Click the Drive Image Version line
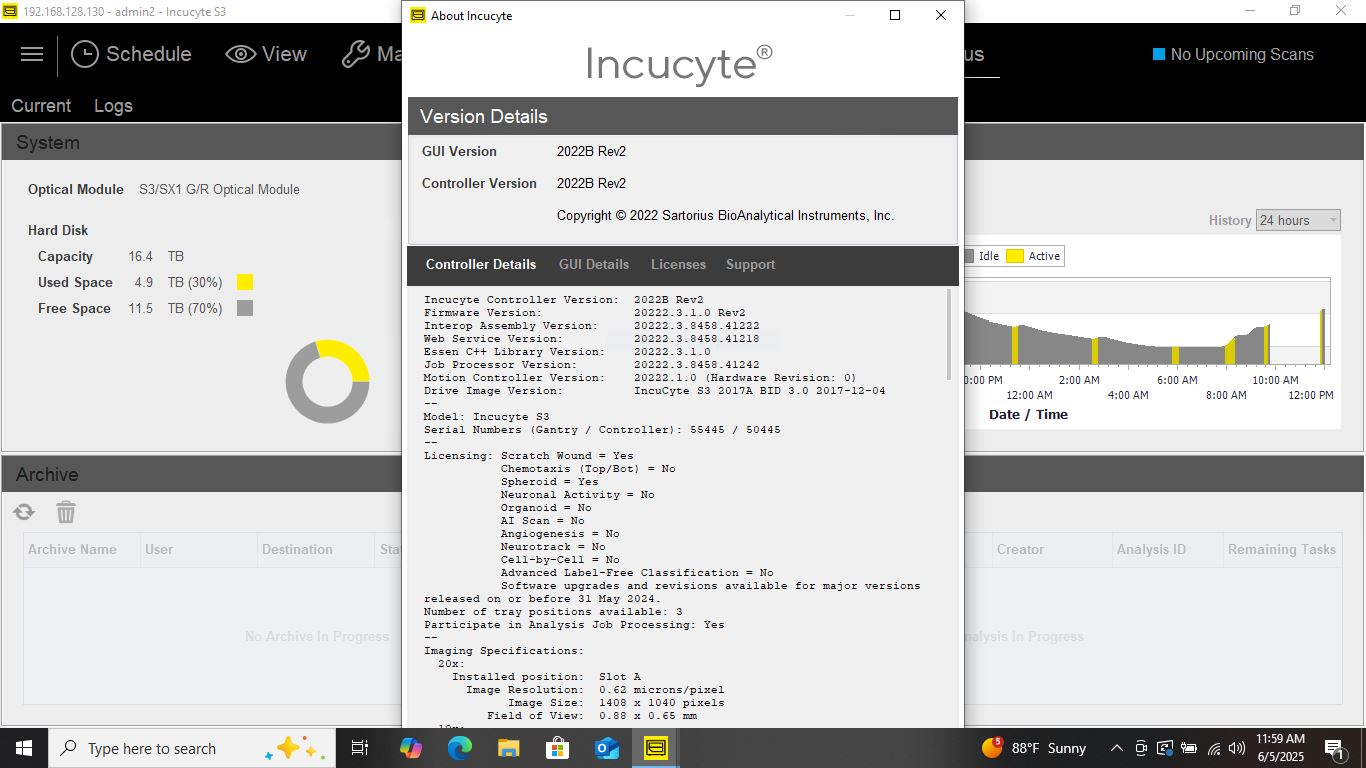Viewport: 1366px width, 768px height. [654, 391]
